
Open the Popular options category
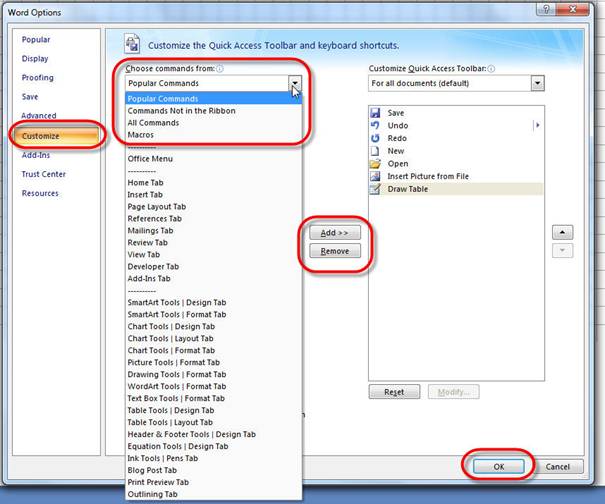pyautogui.click(x=36, y=39)
